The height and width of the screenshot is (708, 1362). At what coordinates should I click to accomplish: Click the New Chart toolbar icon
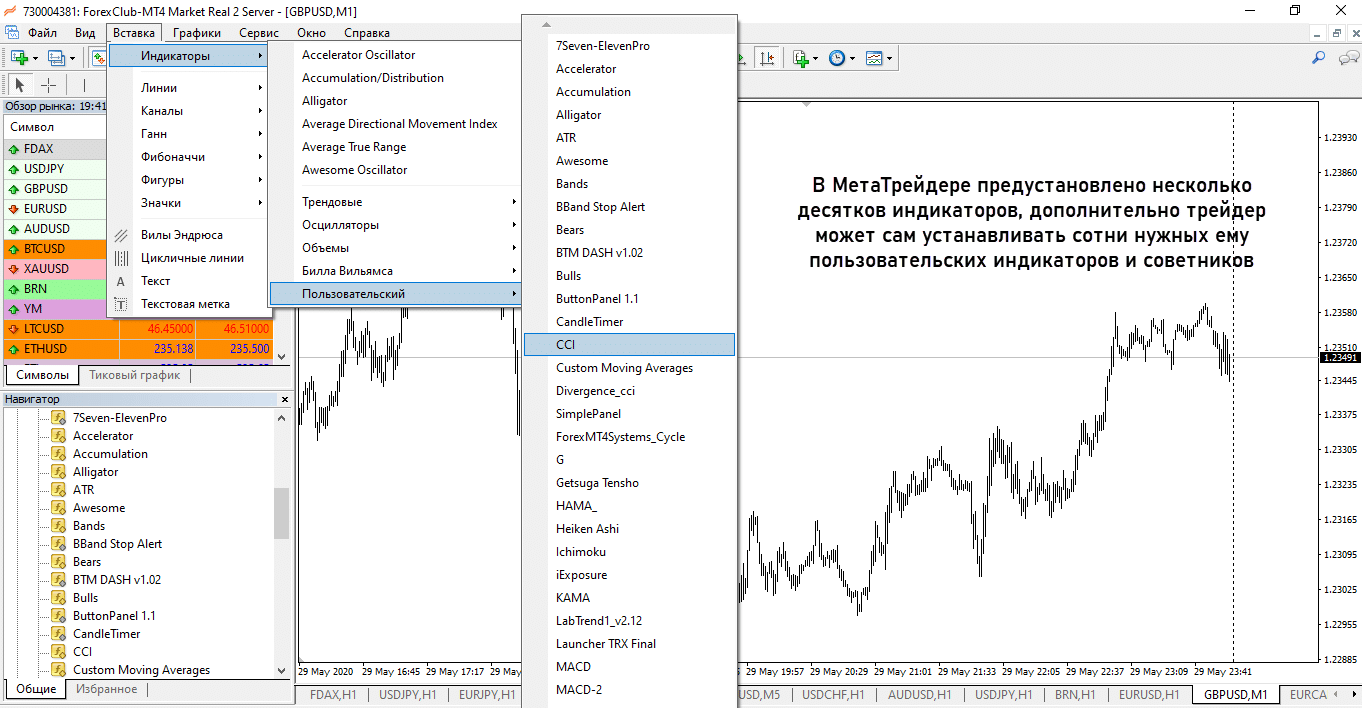(19, 58)
